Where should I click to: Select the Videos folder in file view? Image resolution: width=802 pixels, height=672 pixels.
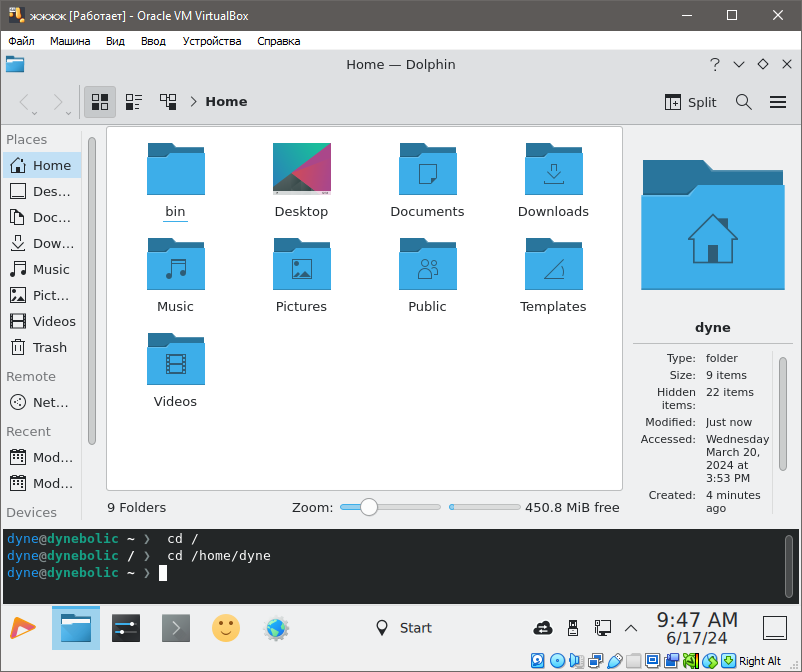click(175, 371)
